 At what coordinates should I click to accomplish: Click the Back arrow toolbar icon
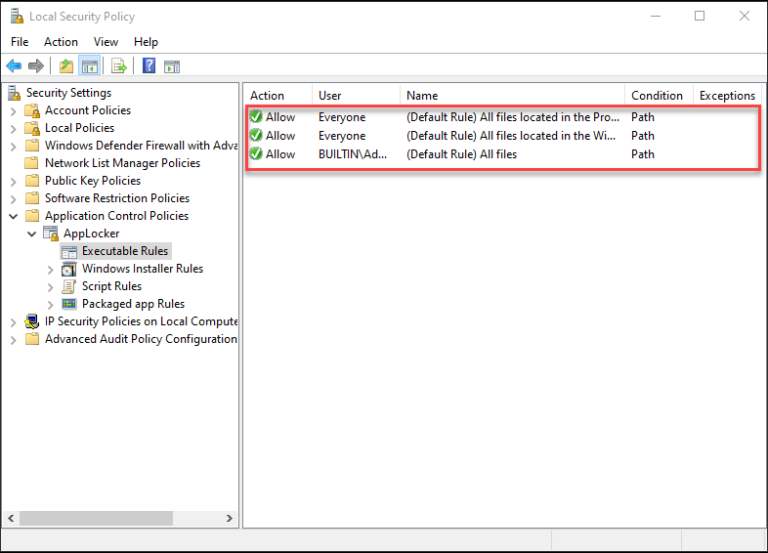(x=14, y=66)
